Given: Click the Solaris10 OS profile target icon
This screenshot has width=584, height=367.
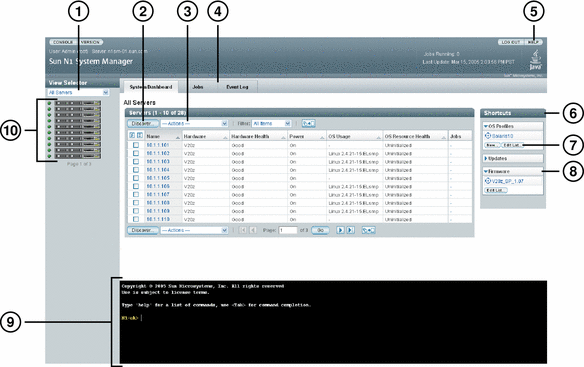Looking at the screenshot, I should [488, 136].
